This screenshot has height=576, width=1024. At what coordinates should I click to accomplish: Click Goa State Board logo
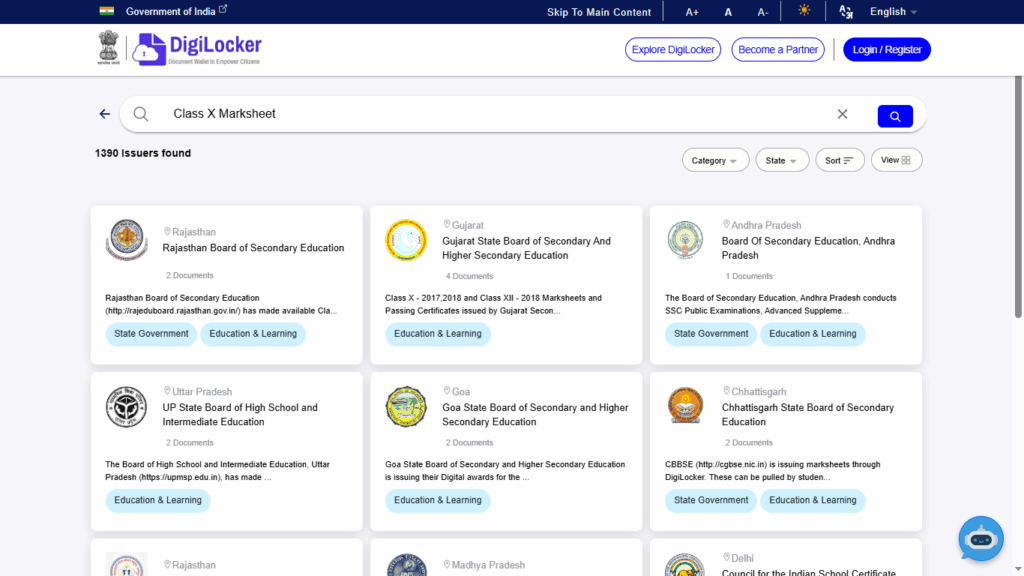[x=406, y=406]
